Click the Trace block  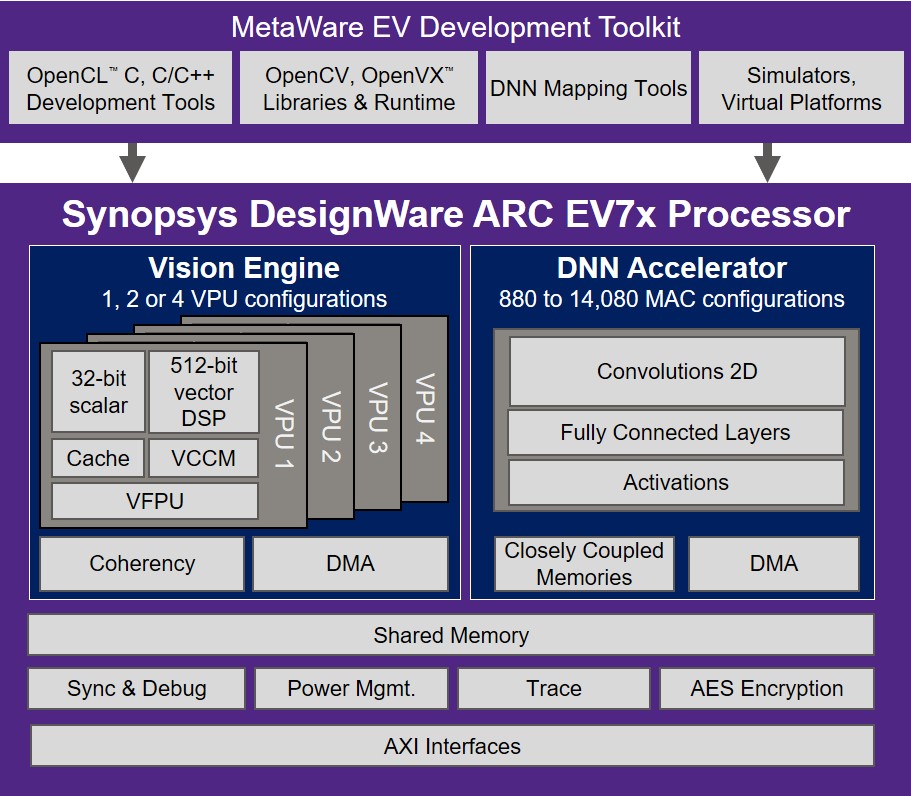tap(554, 689)
